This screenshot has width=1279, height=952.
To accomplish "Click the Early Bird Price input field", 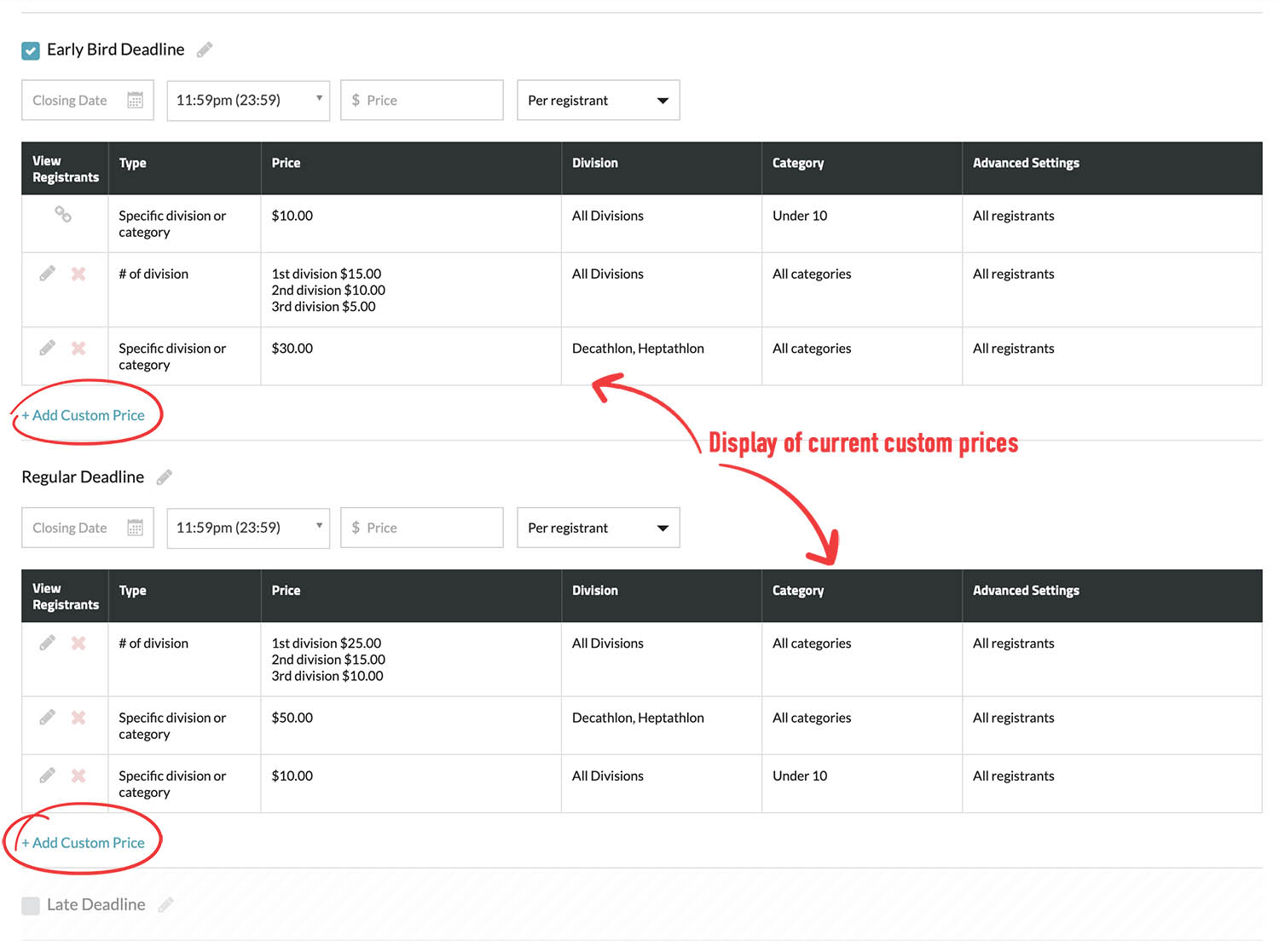I will coord(422,101).
